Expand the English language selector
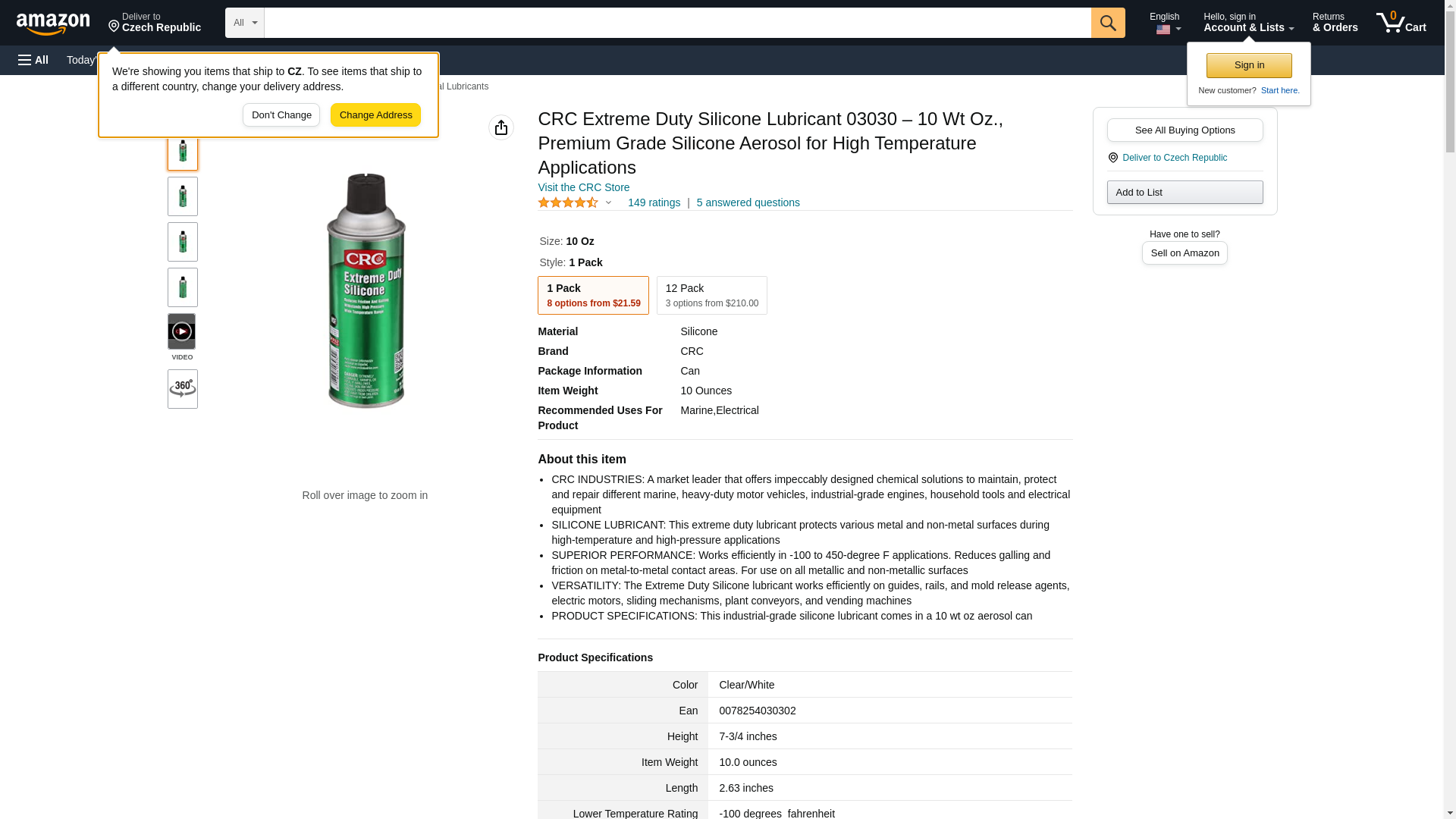The image size is (1456, 819). [x=1165, y=23]
